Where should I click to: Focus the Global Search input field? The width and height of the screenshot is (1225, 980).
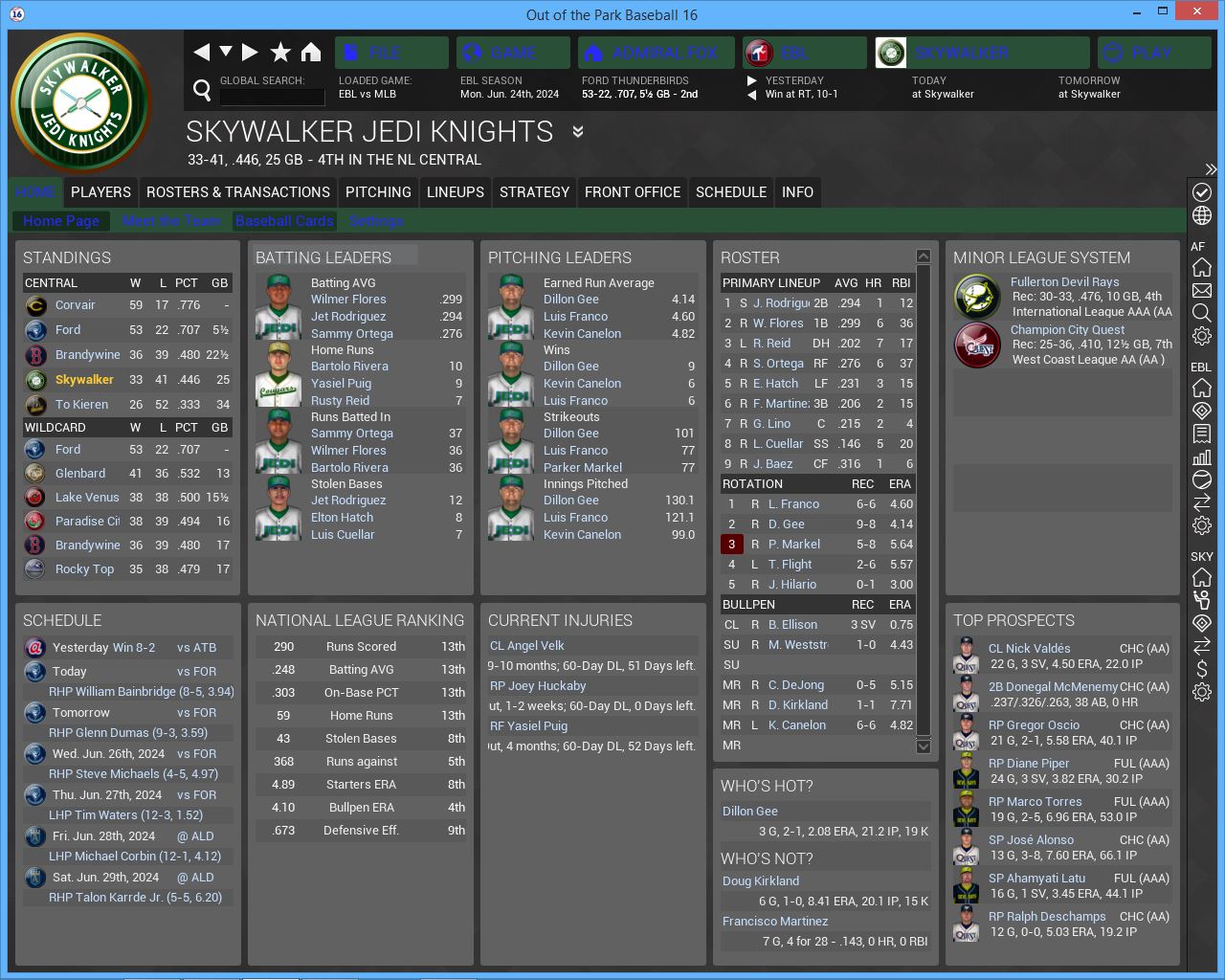[272, 97]
